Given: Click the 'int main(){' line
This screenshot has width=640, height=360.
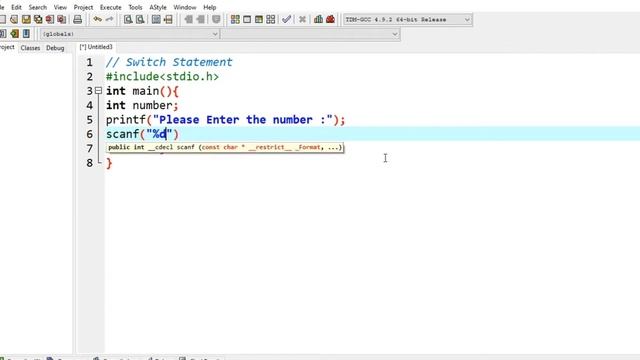Looking at the screenshot, I should [x=142, y=91].
